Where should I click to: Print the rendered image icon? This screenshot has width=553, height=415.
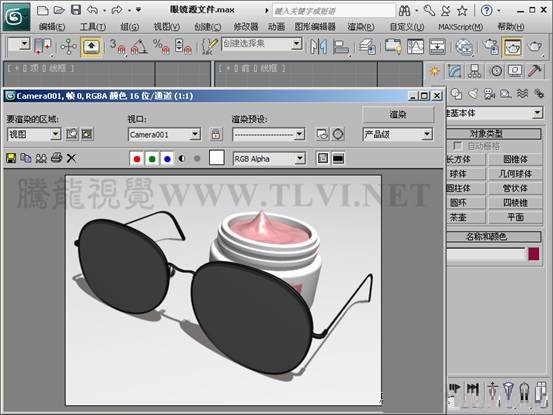[x=56, y=158]
